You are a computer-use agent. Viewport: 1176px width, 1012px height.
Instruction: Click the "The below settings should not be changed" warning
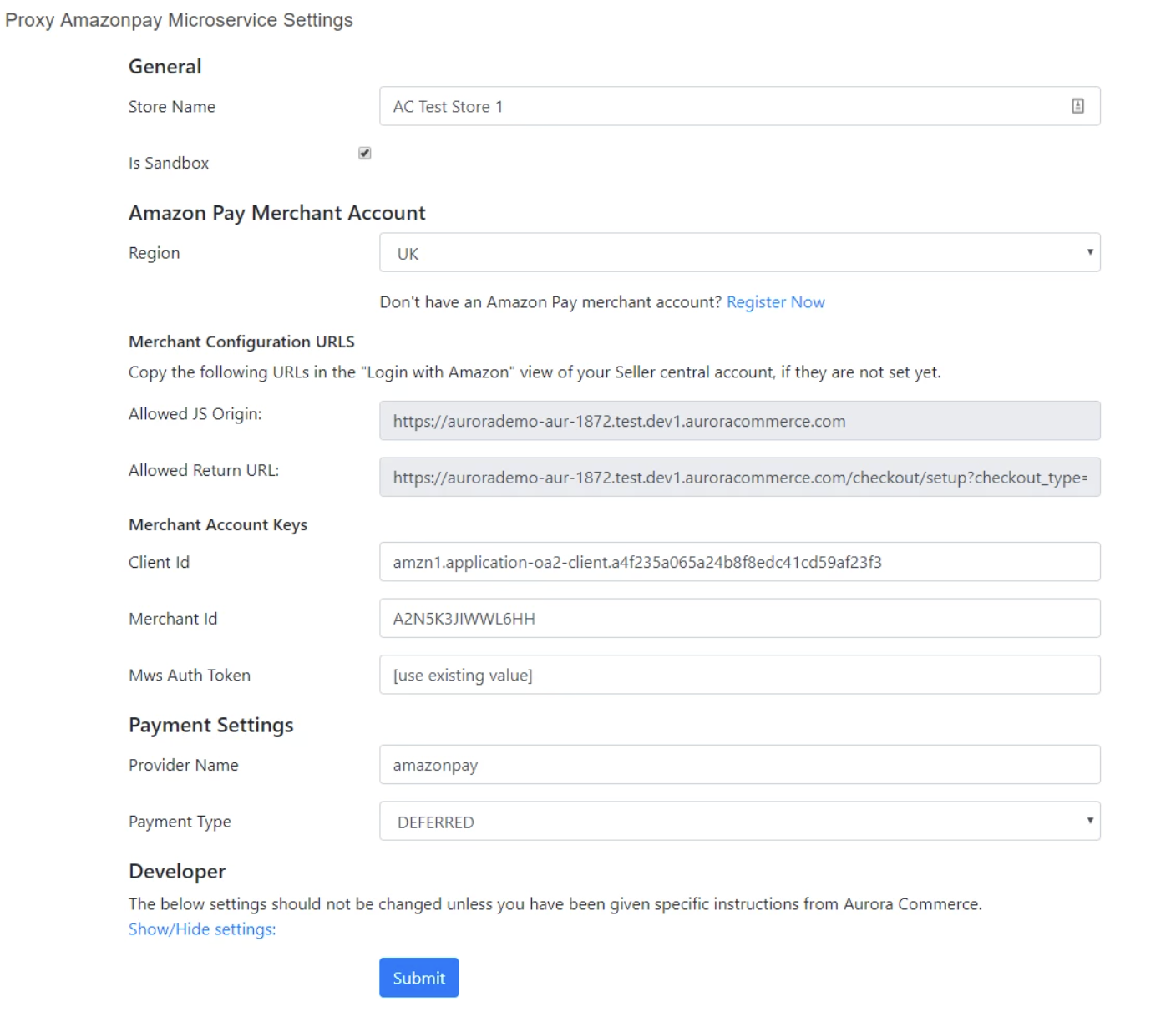point(555,904)
